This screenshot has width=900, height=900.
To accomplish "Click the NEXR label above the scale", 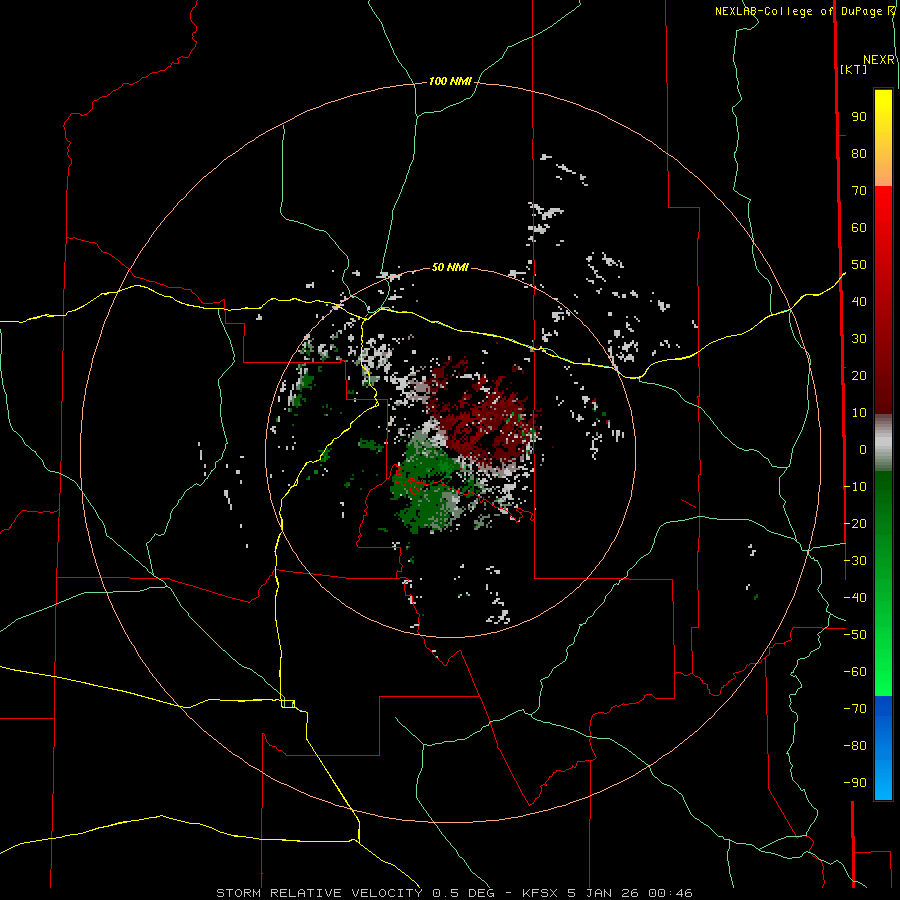I will [x=879, y=60].
